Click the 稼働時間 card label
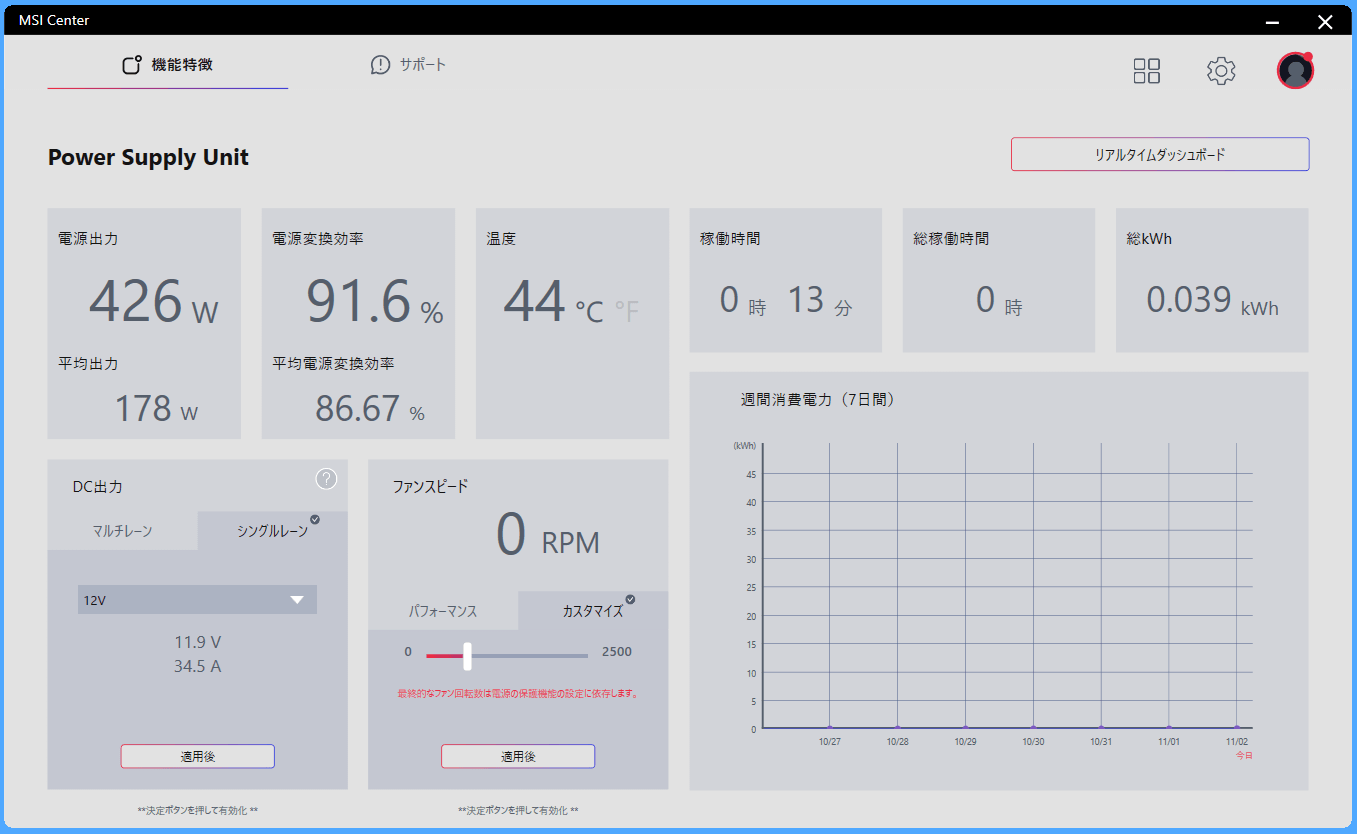The height and width of the screenshot is (834, 1357). (730, 239)
